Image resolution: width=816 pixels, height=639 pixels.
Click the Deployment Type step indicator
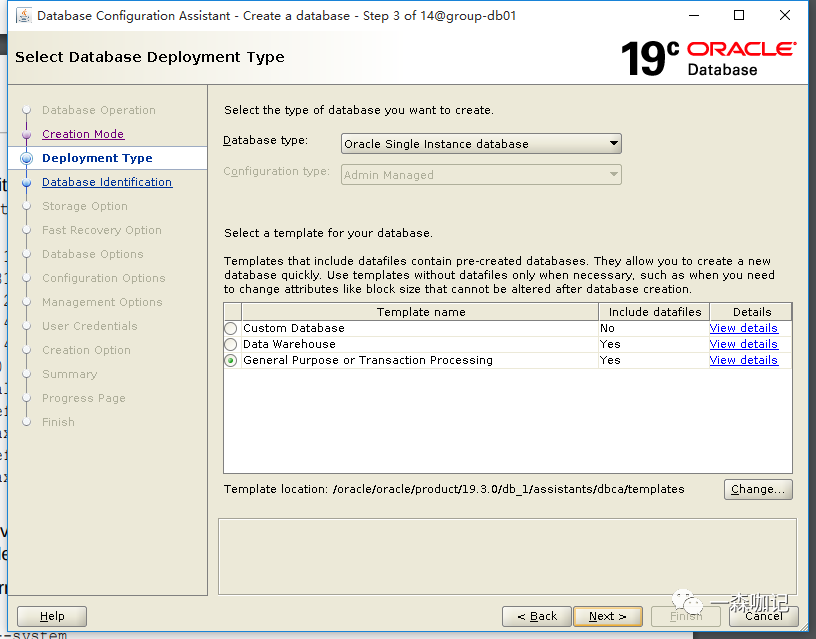(x=27, y=158)
